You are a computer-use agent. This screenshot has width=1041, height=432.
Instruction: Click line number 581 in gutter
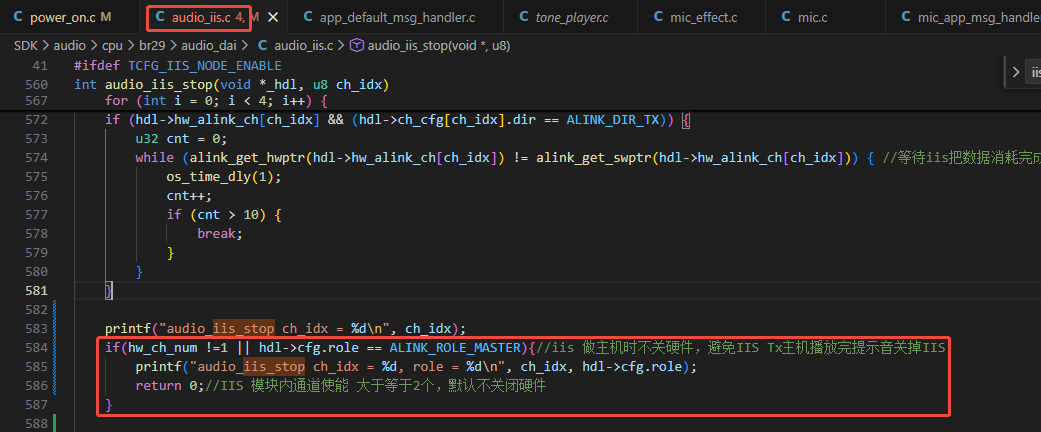37,290
